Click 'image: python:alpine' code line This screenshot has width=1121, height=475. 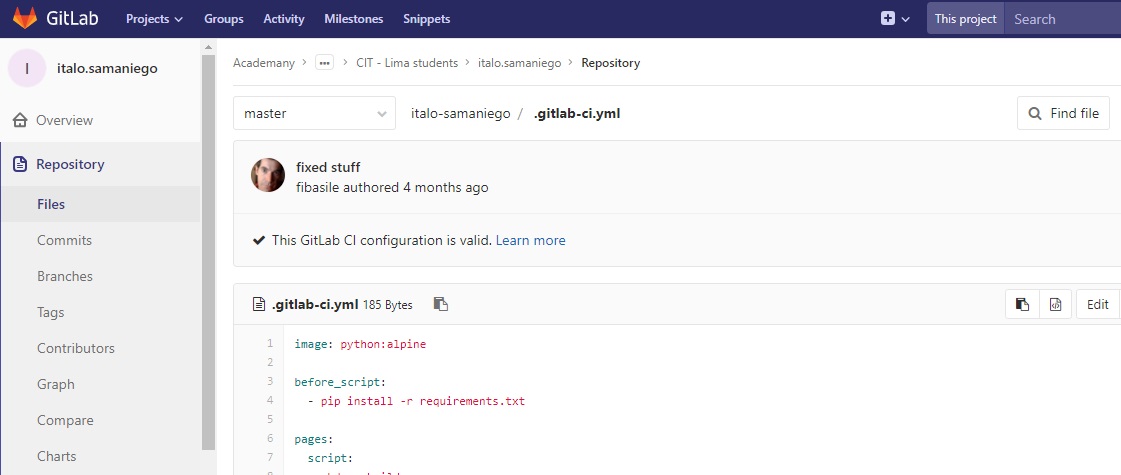point(360,344)
